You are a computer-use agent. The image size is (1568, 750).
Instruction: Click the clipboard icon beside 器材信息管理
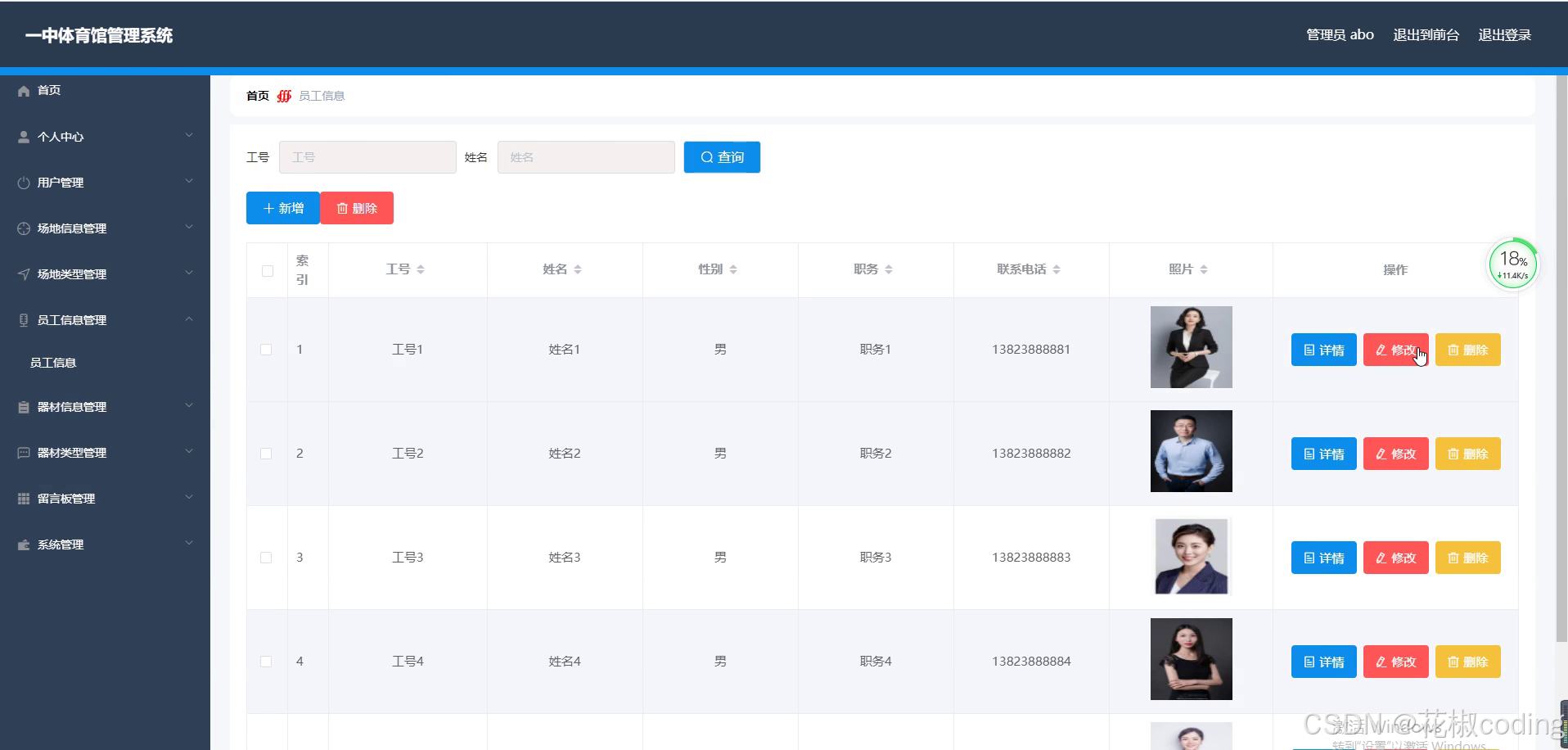tap(24, 407)
